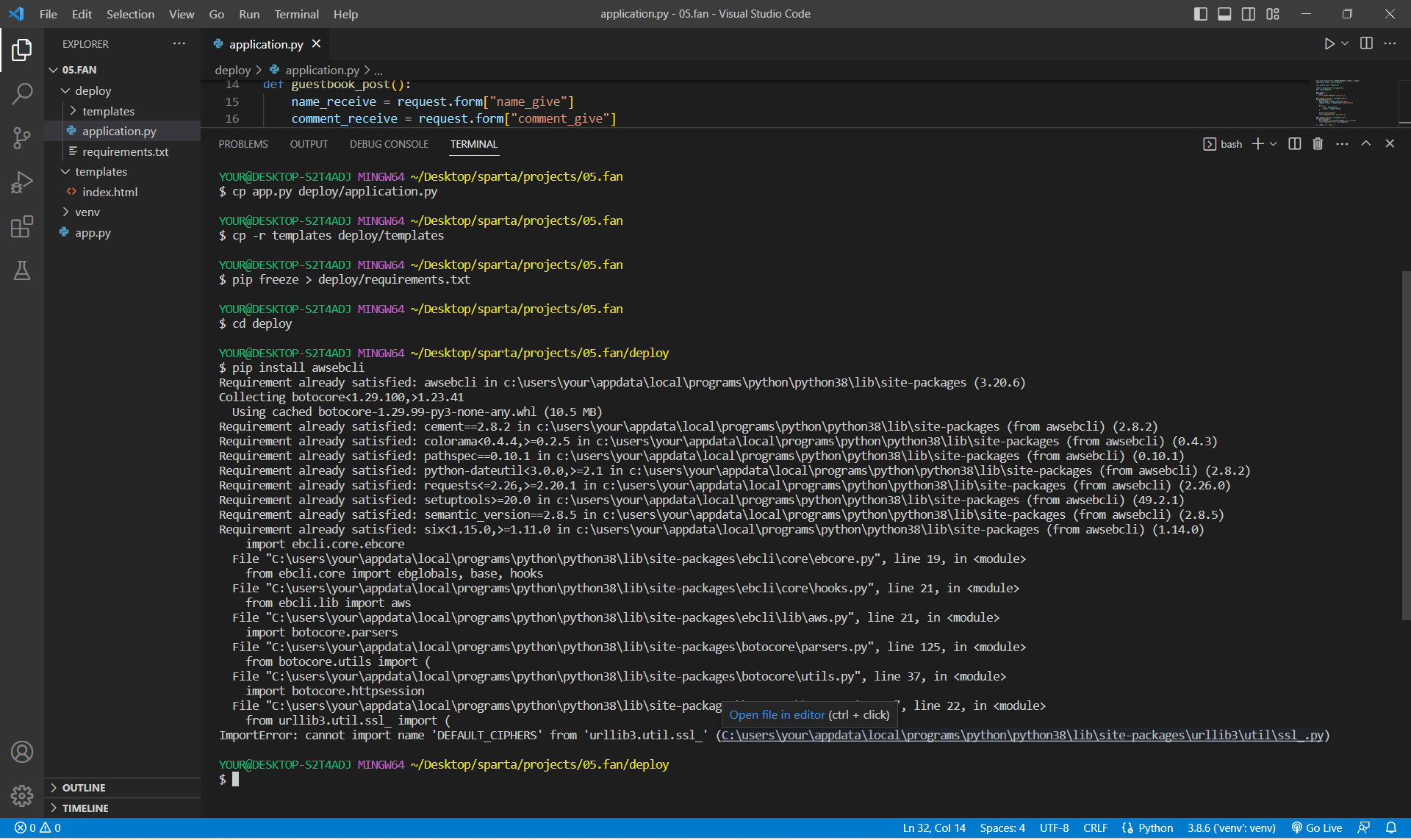Screen dimensions: 1411x840
Task: Select the TERMINAL panel tab
Action: 474,144
